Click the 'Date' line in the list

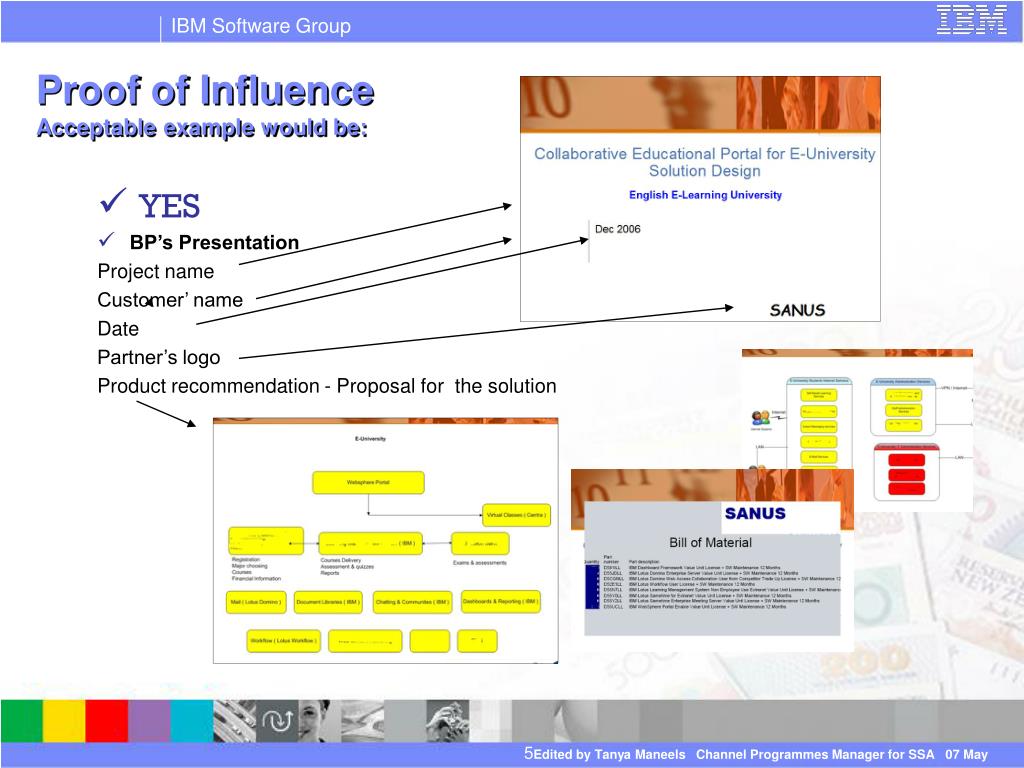[x=118, y=328]
